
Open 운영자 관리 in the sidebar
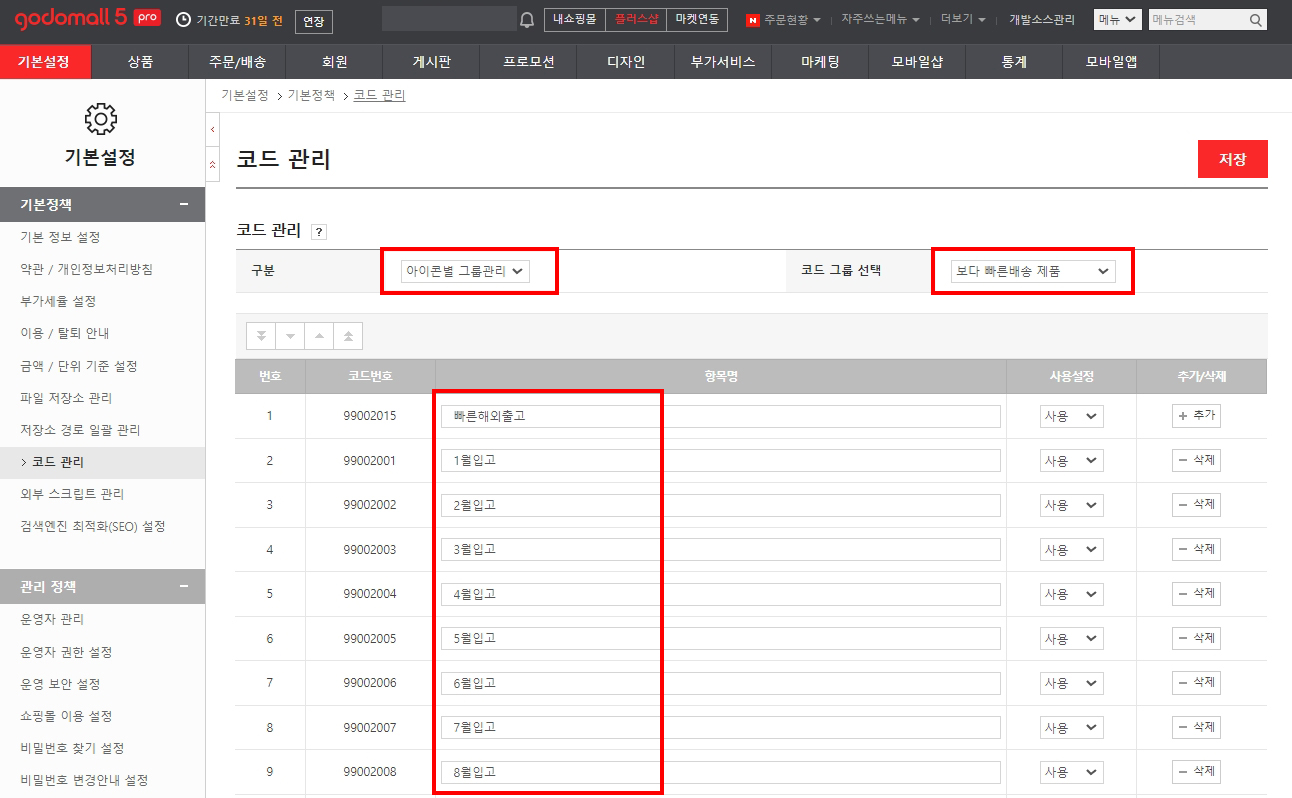pos(52,619)
